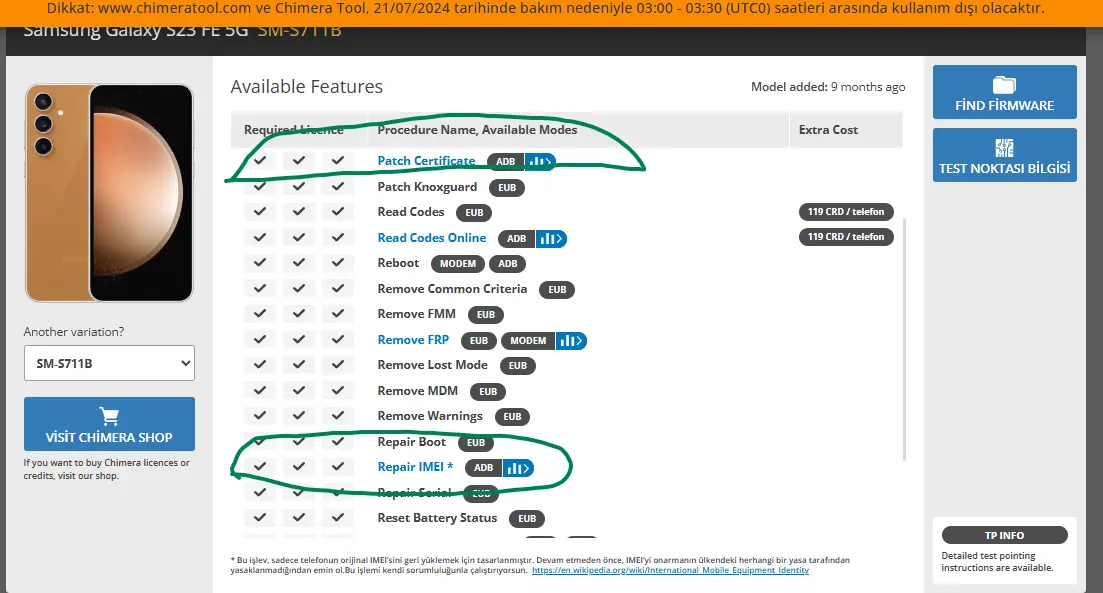The width and height of the screenshot is (1103, 593).
Task: Click 119 CRD / telefon badge for Read Codes Online
Action: (x=846, y=237)
